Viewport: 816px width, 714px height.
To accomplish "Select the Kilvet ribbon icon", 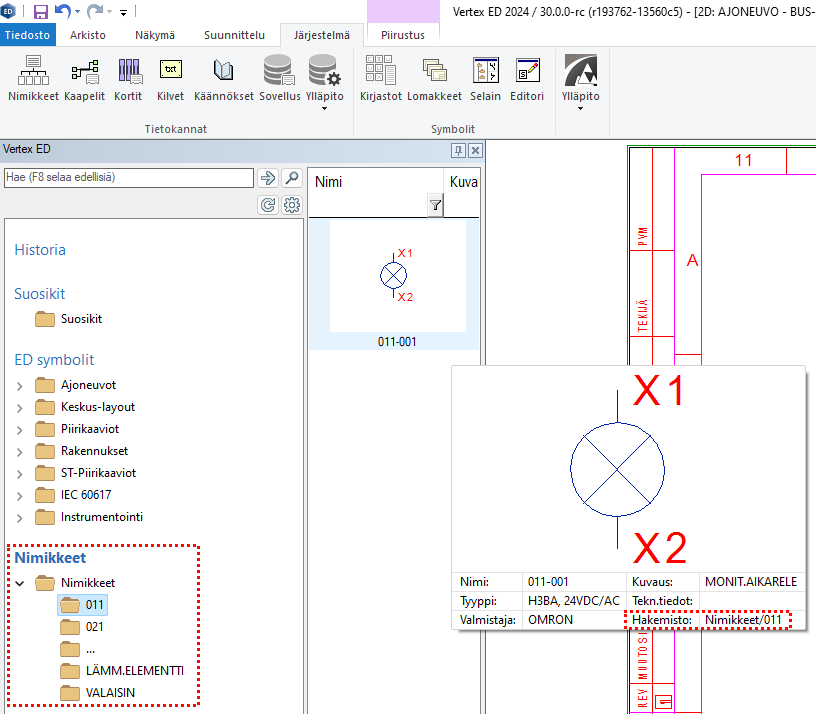I will (x=171, y=79).
